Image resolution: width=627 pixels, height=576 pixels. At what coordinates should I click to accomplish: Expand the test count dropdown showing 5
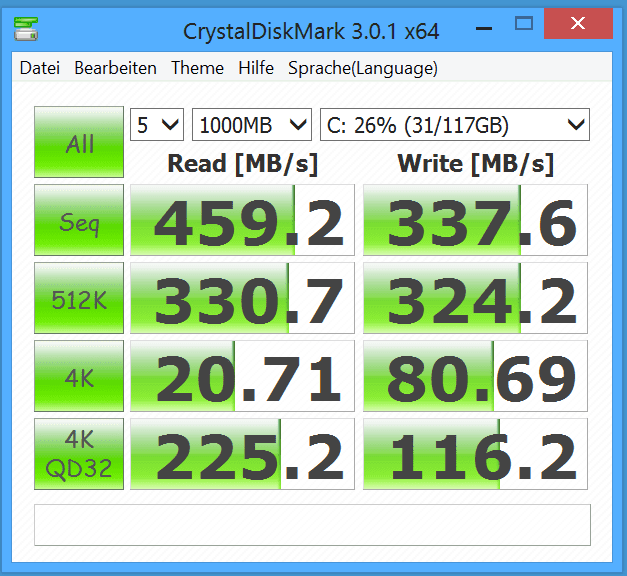coord(157,124)
